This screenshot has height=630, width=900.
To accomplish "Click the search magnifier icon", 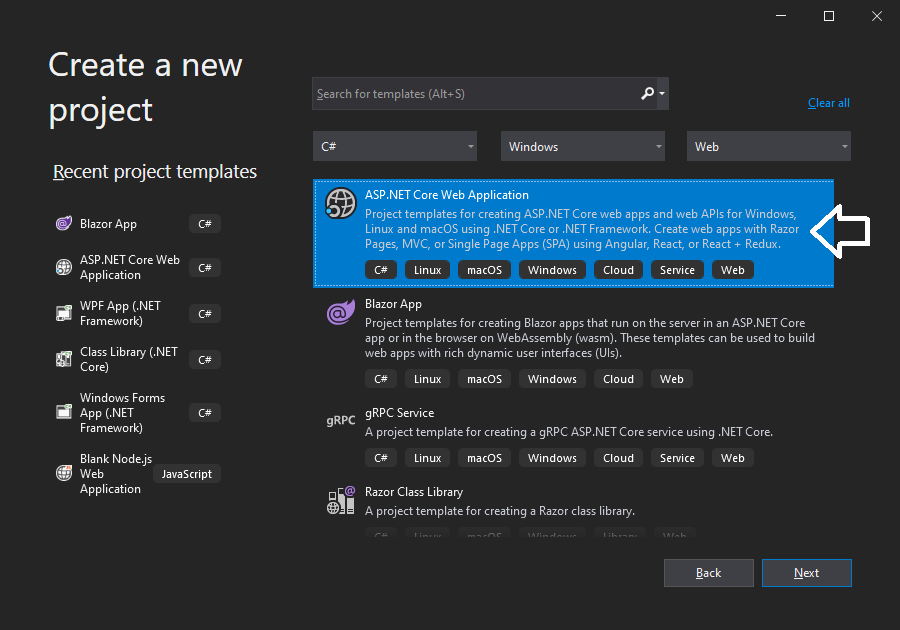I will (x=647, y=93).
